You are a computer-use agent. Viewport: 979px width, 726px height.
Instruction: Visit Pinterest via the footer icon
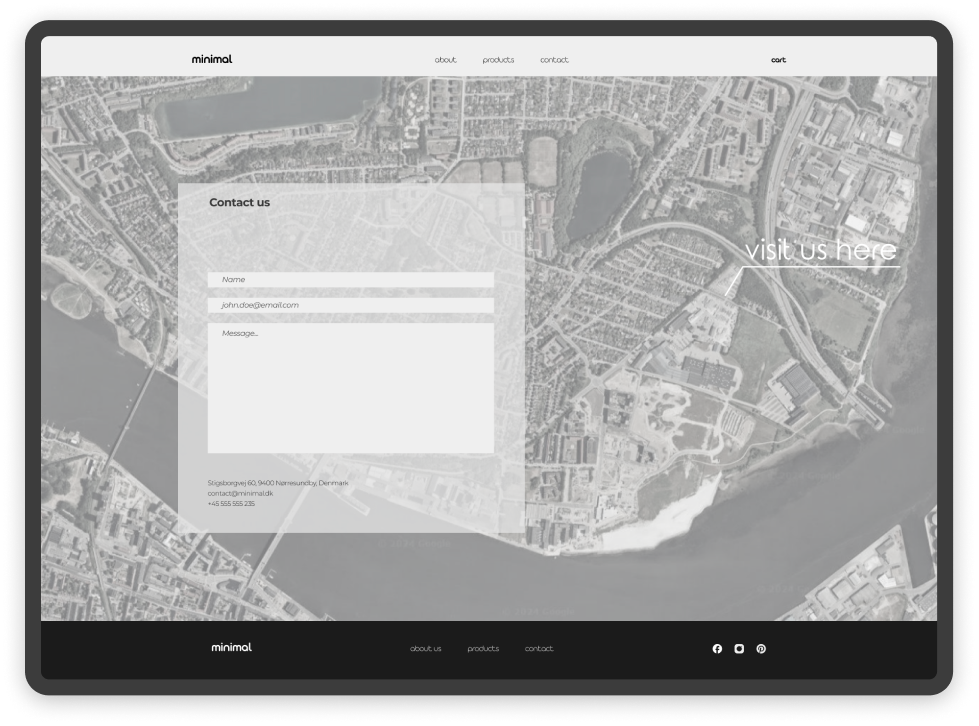click(760, 648)
